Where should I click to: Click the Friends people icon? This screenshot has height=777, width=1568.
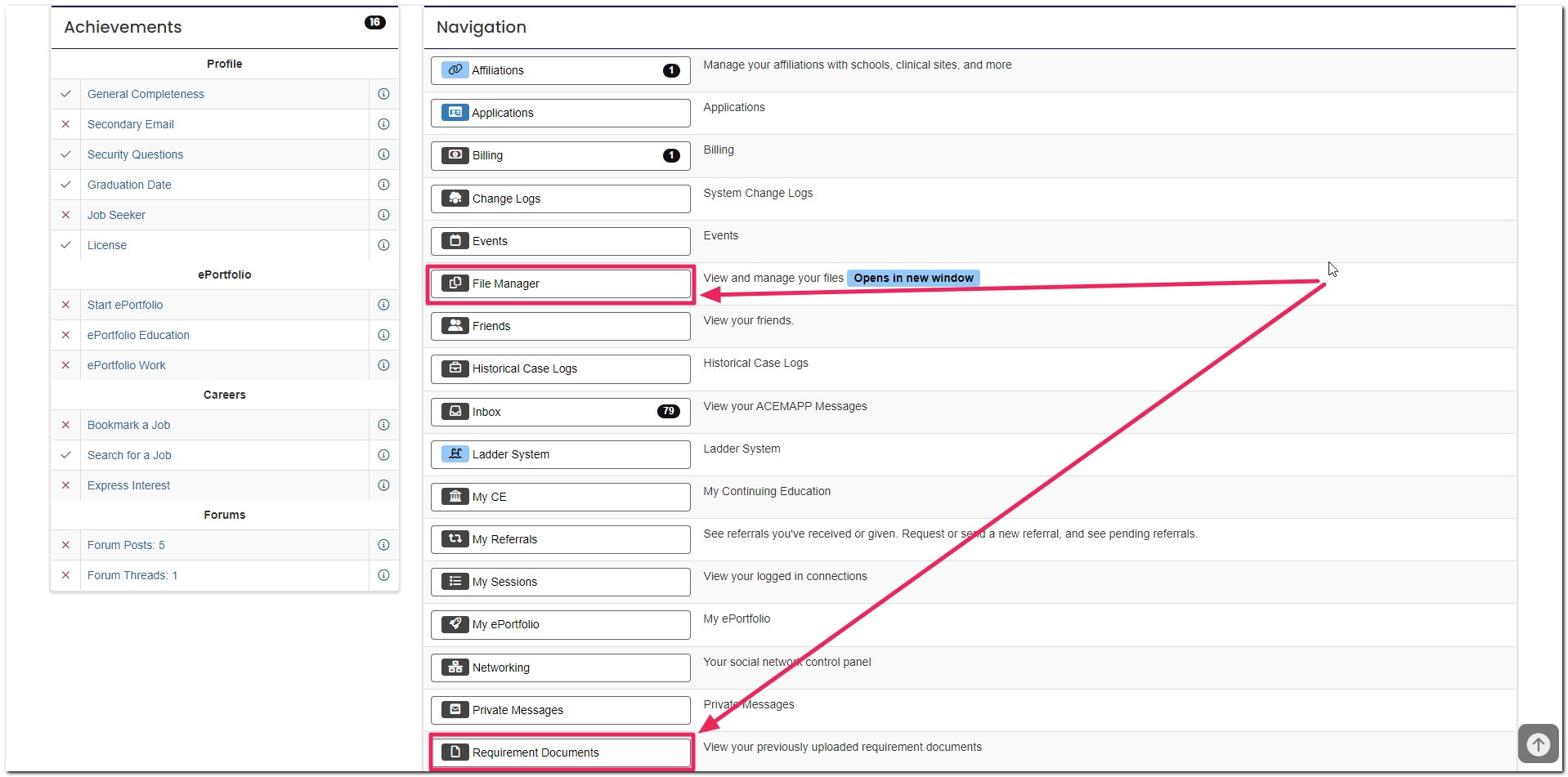(x=455, y=325)
